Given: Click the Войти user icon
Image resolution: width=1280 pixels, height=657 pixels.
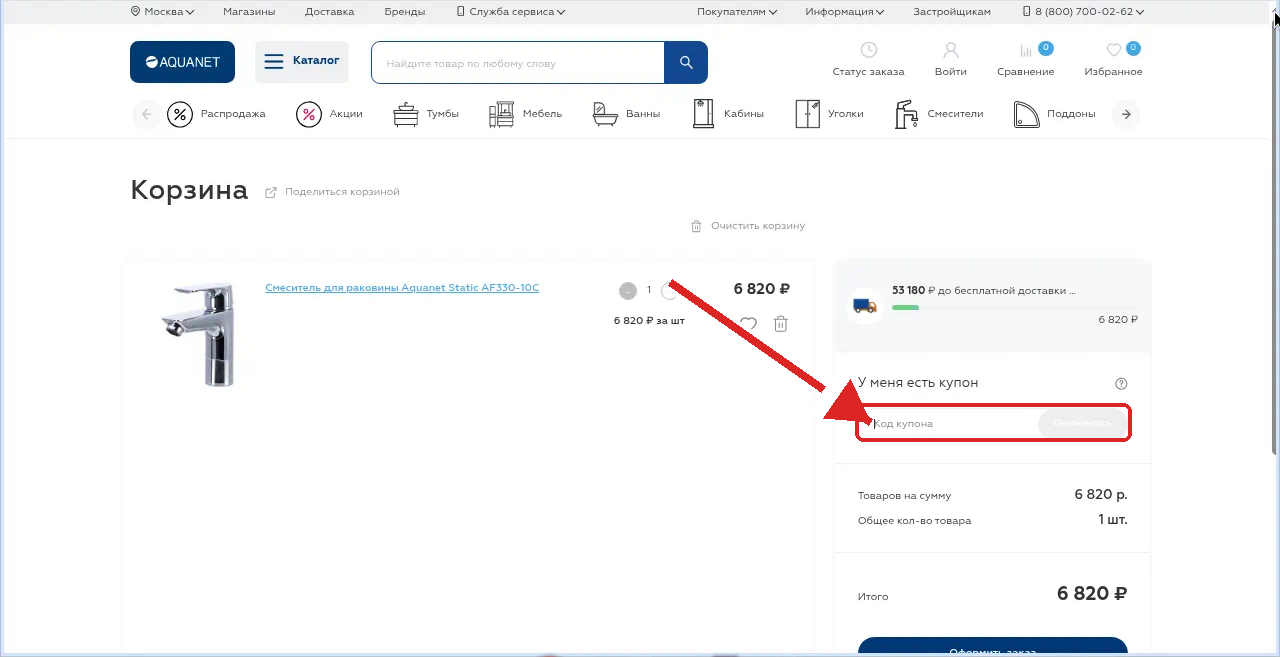Looking at the screenshot, I should point(951,50).
